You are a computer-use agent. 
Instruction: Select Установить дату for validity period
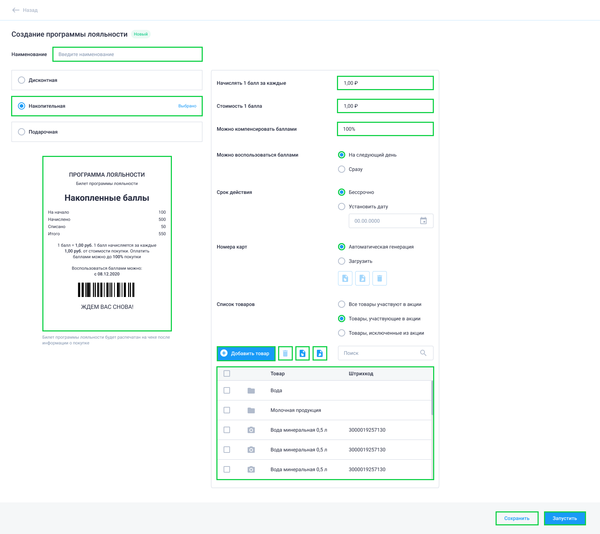point(341,206)
